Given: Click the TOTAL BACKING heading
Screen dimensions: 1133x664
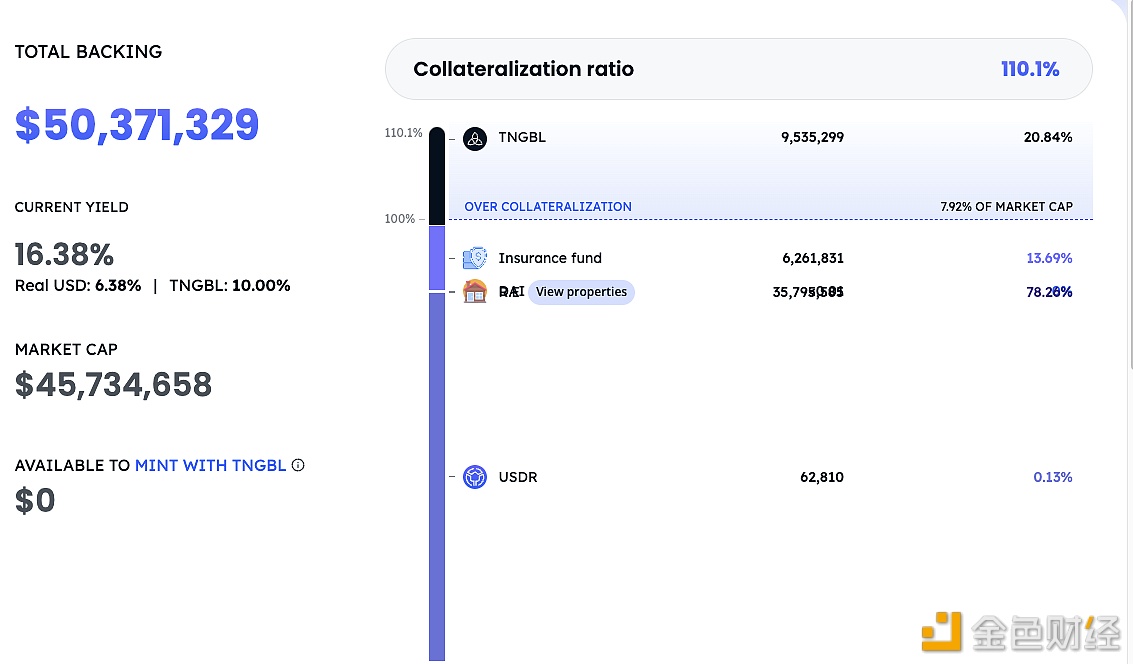Looking at the screenshot, I should (x=88, y=52).
